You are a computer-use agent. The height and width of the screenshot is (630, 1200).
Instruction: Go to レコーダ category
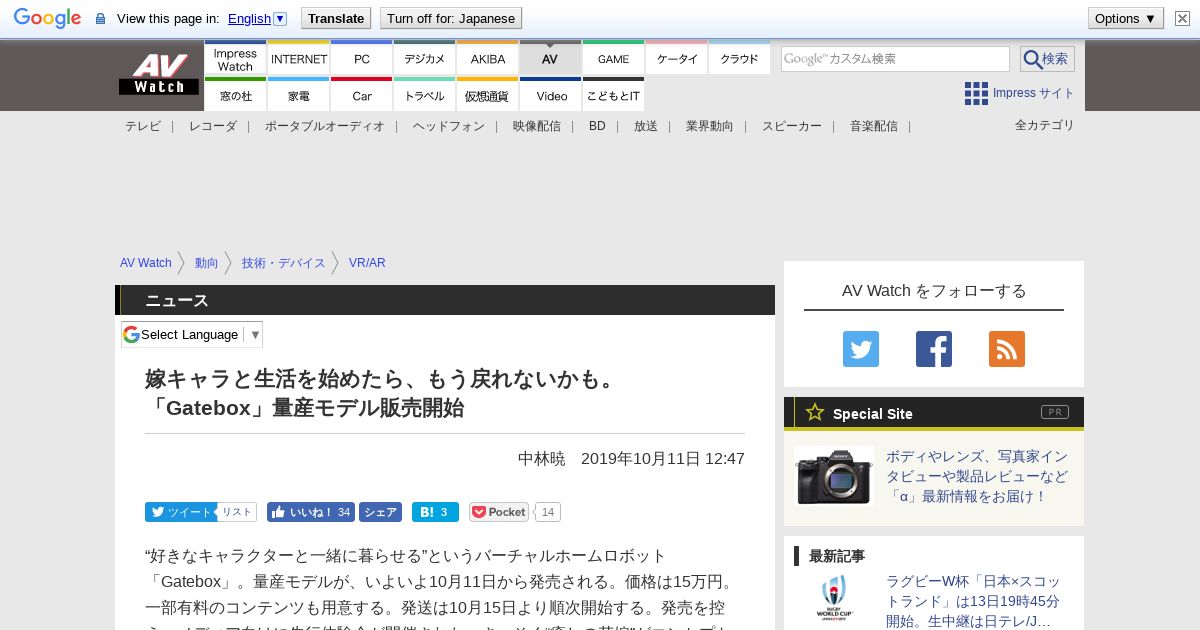coord(213,126)
